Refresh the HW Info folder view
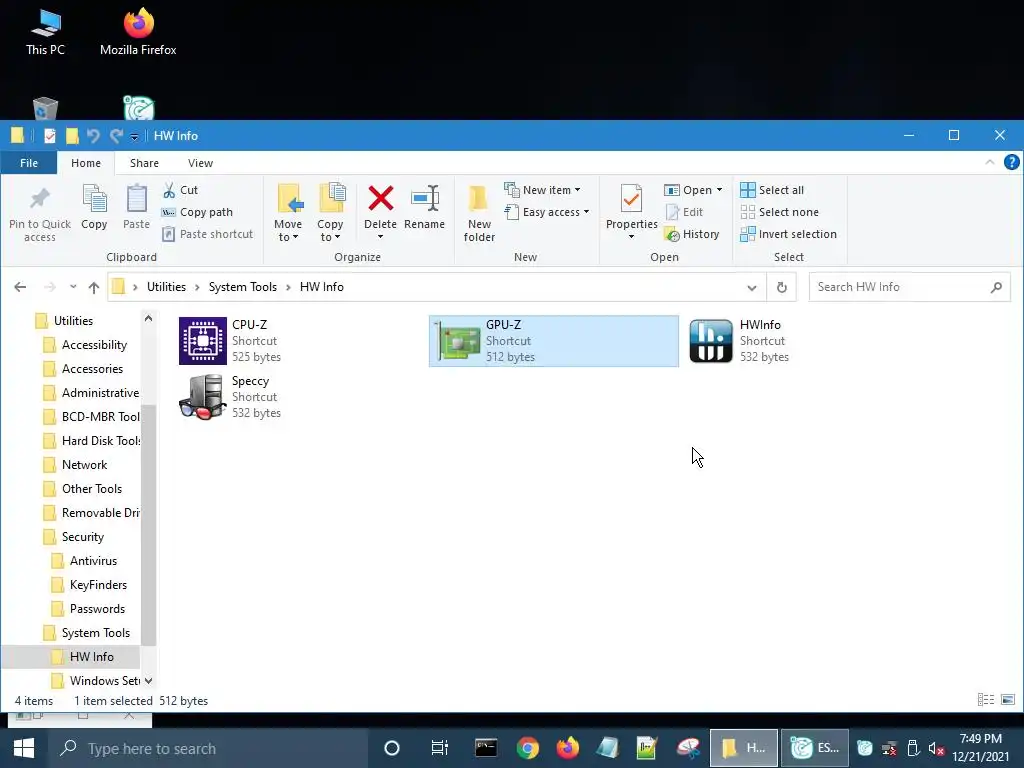The width and height of the screenshot is (1024, 768). [x=782, y=287]
